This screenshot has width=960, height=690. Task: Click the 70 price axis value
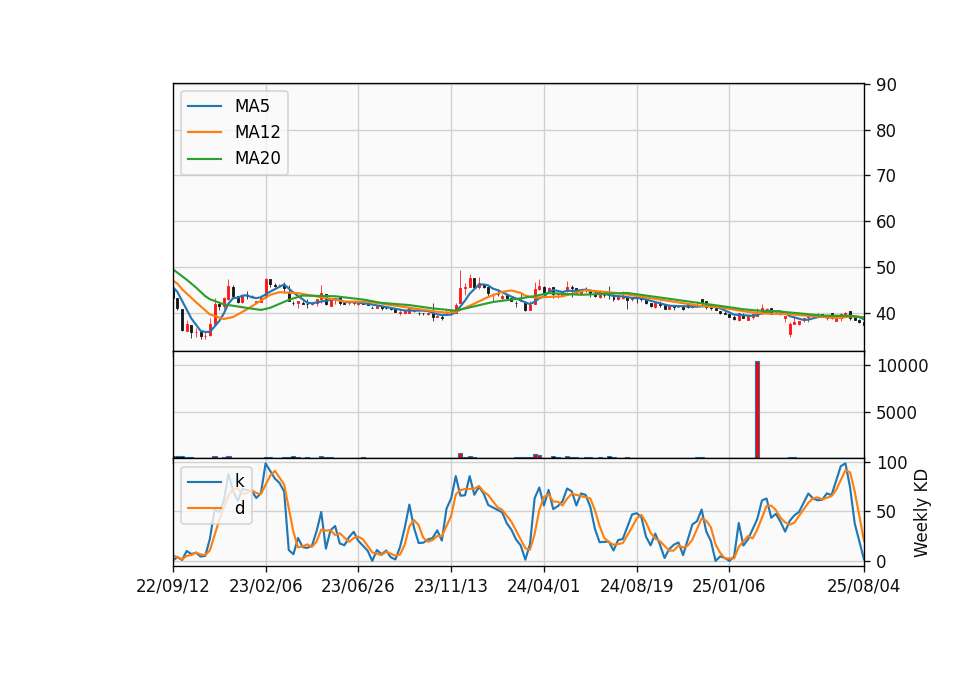click(886, 176)
